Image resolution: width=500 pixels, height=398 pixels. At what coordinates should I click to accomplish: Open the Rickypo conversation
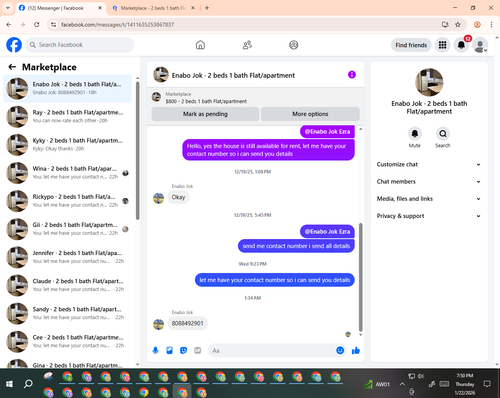67,201
